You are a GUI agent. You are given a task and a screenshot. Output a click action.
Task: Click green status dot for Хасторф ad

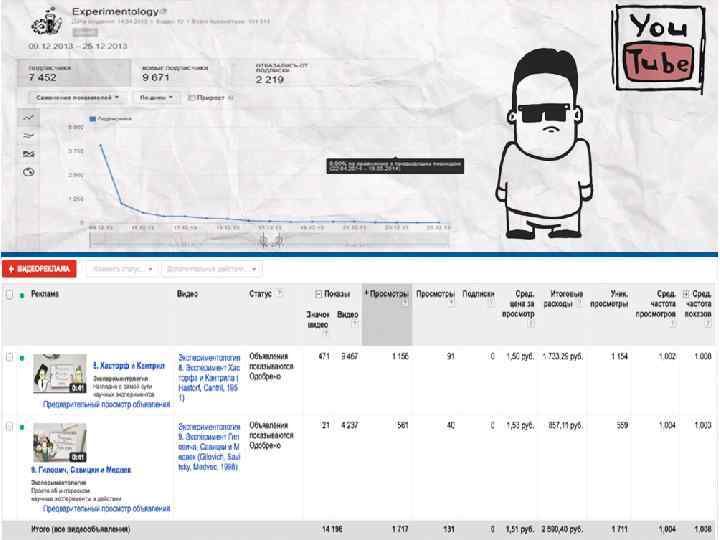(x=22, y=358)
